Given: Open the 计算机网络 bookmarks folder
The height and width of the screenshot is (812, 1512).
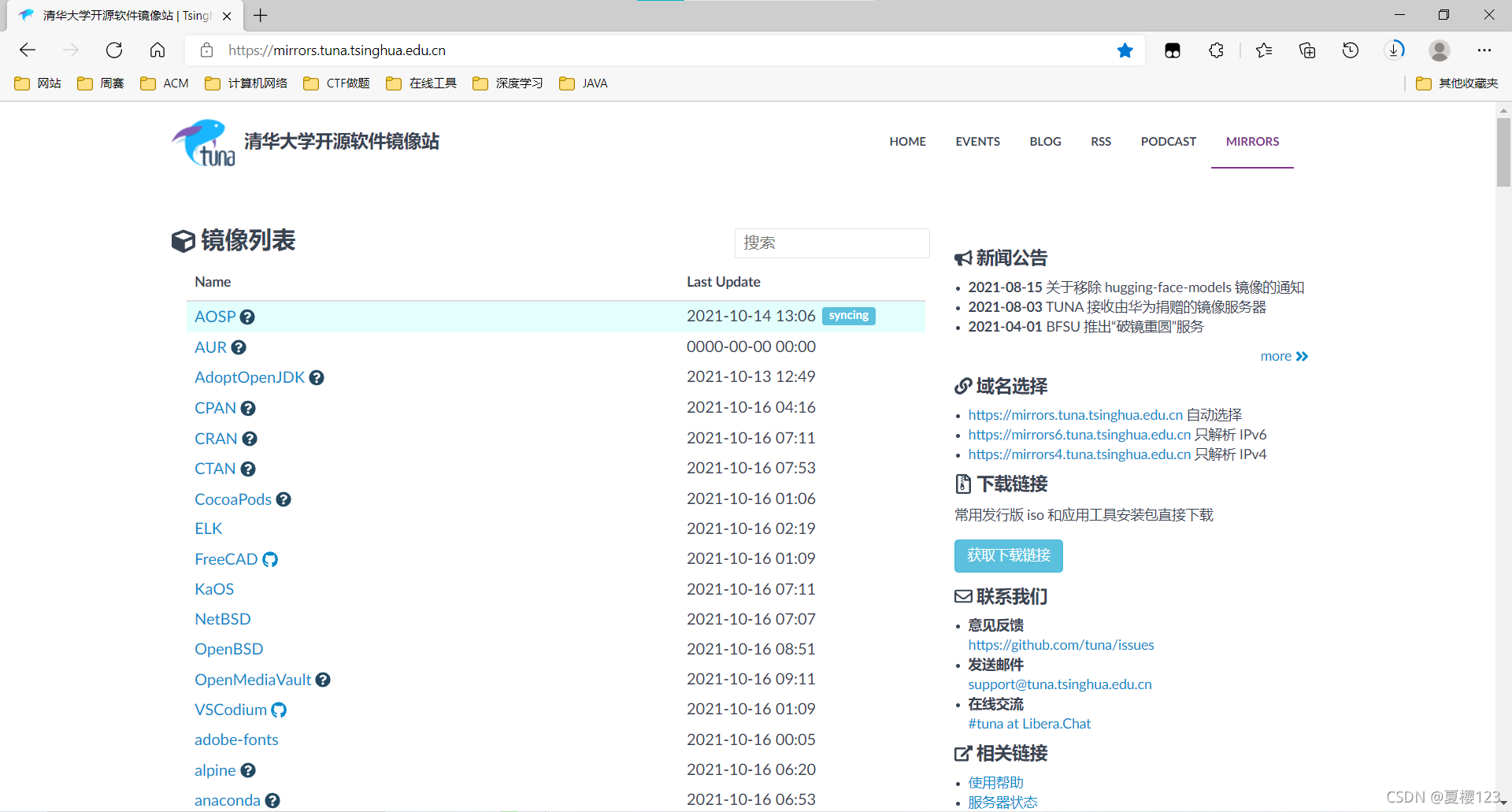Looking at the screenshot, I should point(246,83).
